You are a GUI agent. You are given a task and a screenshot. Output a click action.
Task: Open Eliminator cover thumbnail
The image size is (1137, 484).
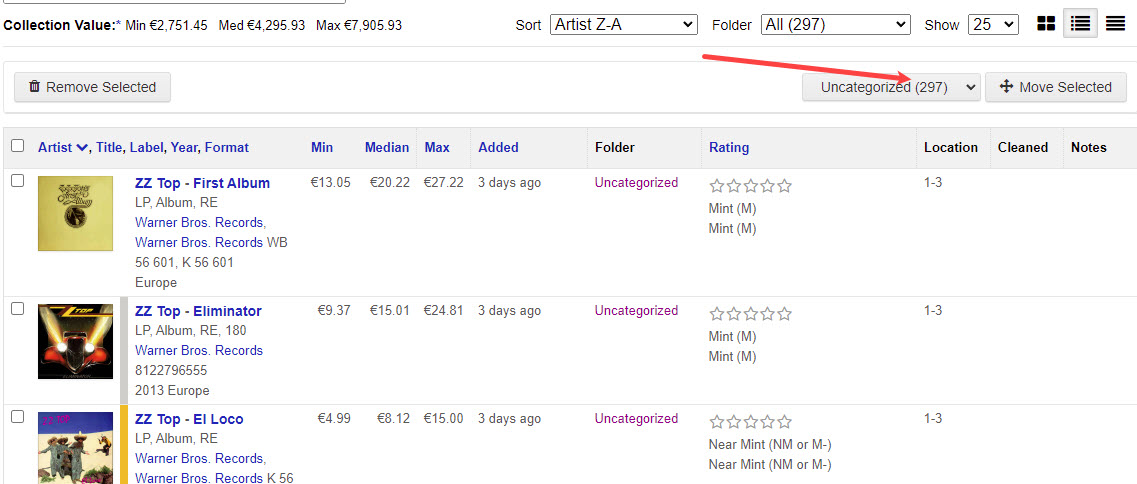75,342
